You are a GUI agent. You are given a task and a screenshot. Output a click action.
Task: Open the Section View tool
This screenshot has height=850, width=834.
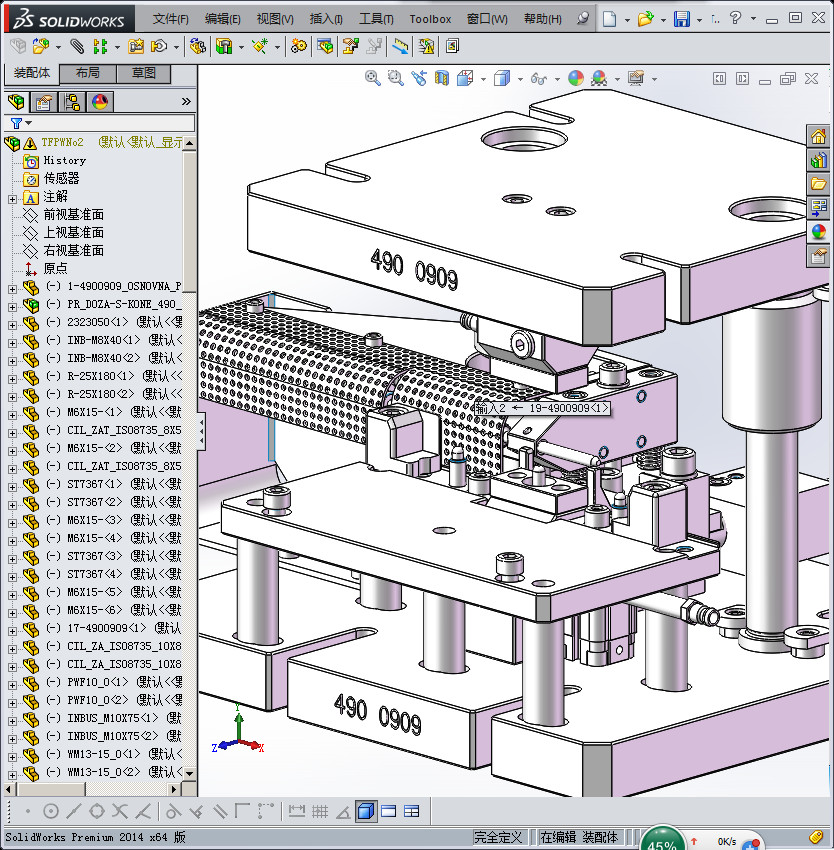click(441, 78)
